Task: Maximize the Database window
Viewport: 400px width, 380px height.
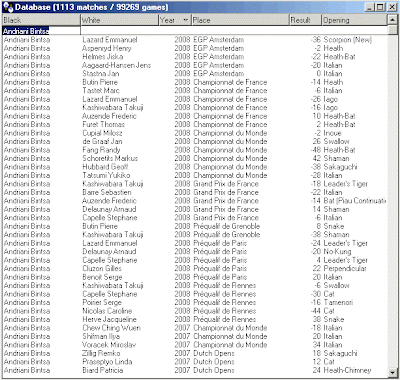Action: (x=379, y=7)
